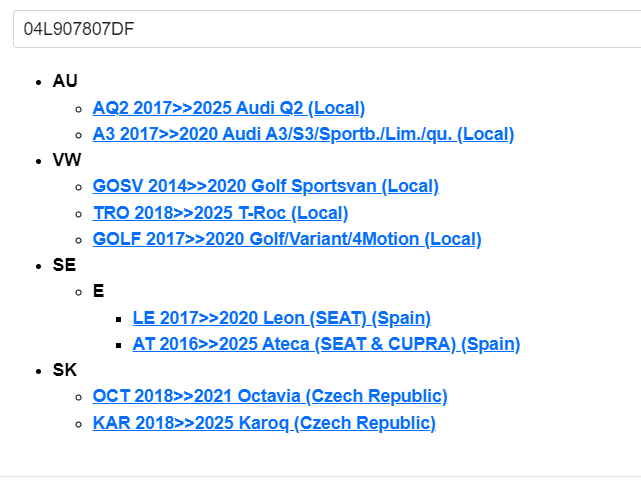
Task: Open the AQ2 Audi Q2 link
Action: click(228, 108)
